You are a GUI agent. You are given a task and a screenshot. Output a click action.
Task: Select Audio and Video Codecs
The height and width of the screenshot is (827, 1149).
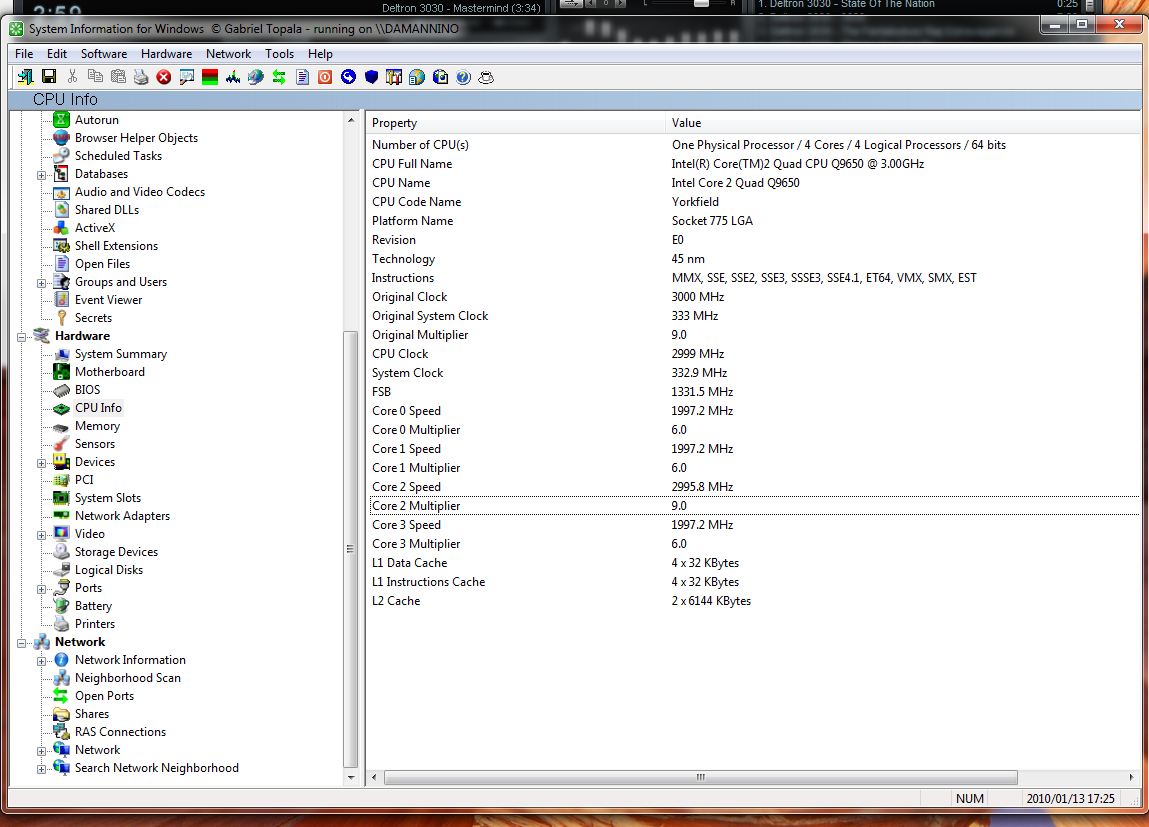[140, 192]
